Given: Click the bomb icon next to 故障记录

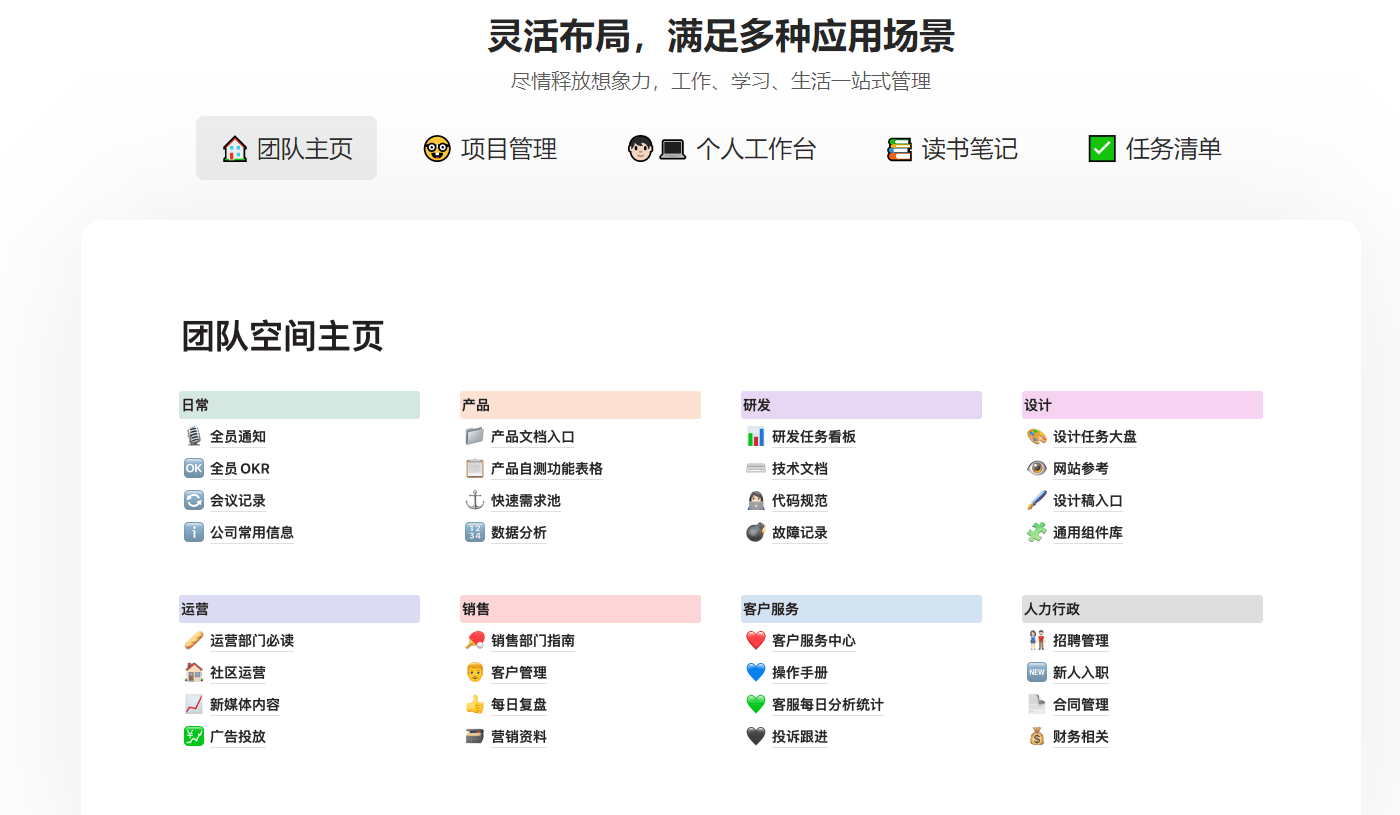Looking at the screenshot, I should coord(755,533).
